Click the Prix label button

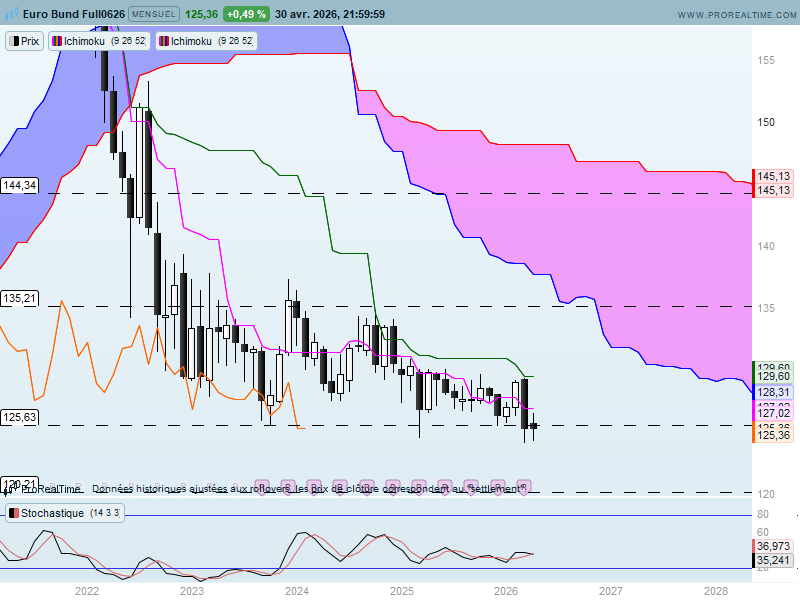[24, 41]
